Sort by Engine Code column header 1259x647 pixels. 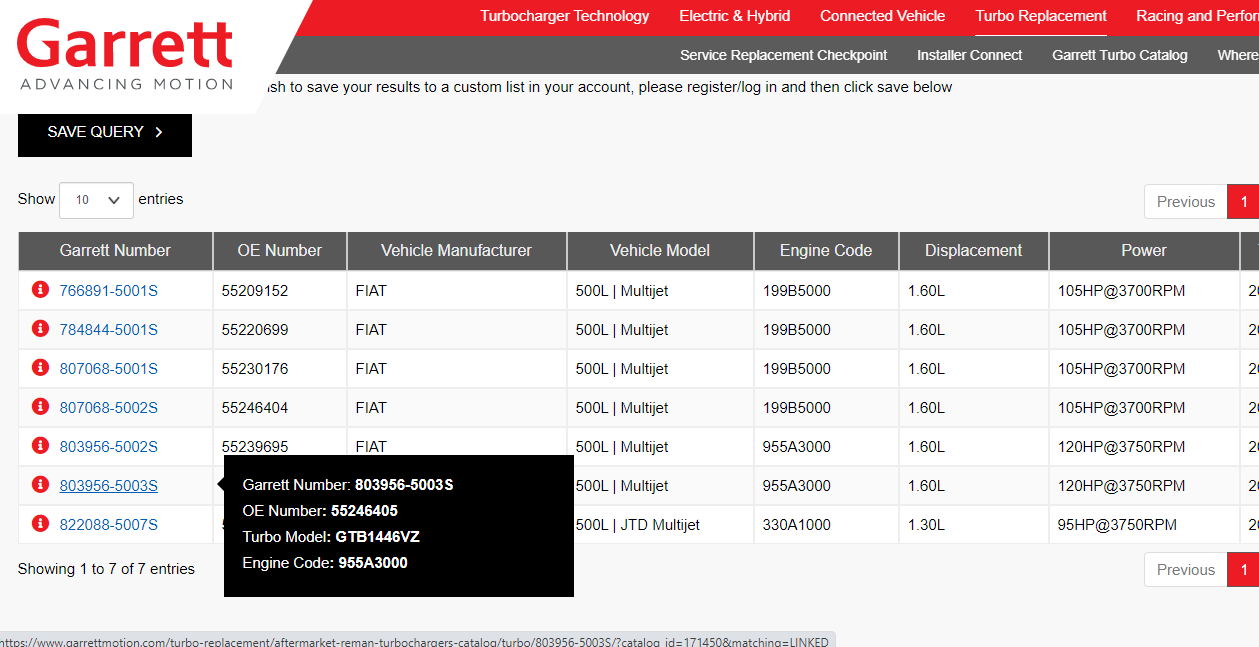pyautogui.click(x=826, y=251)
